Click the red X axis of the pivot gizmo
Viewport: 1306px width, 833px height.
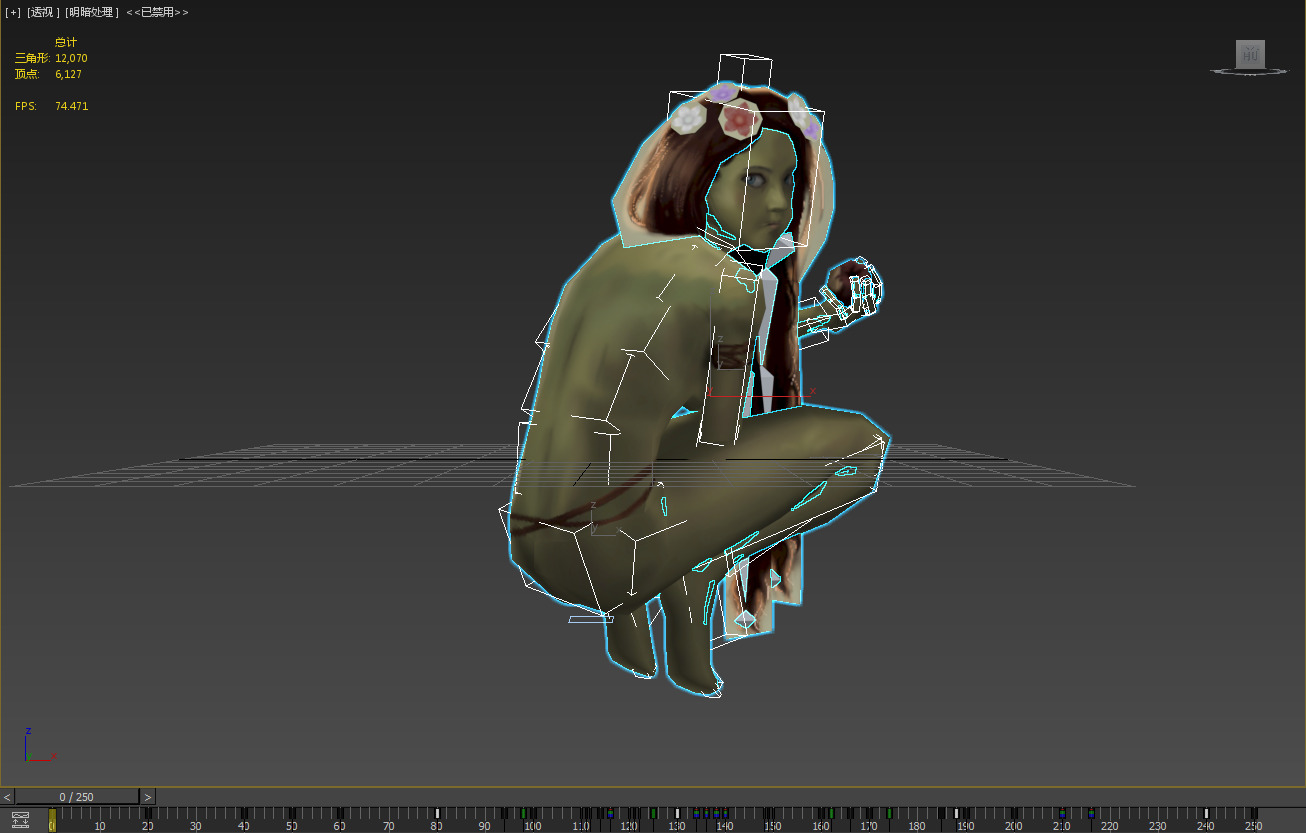(790, 396)
